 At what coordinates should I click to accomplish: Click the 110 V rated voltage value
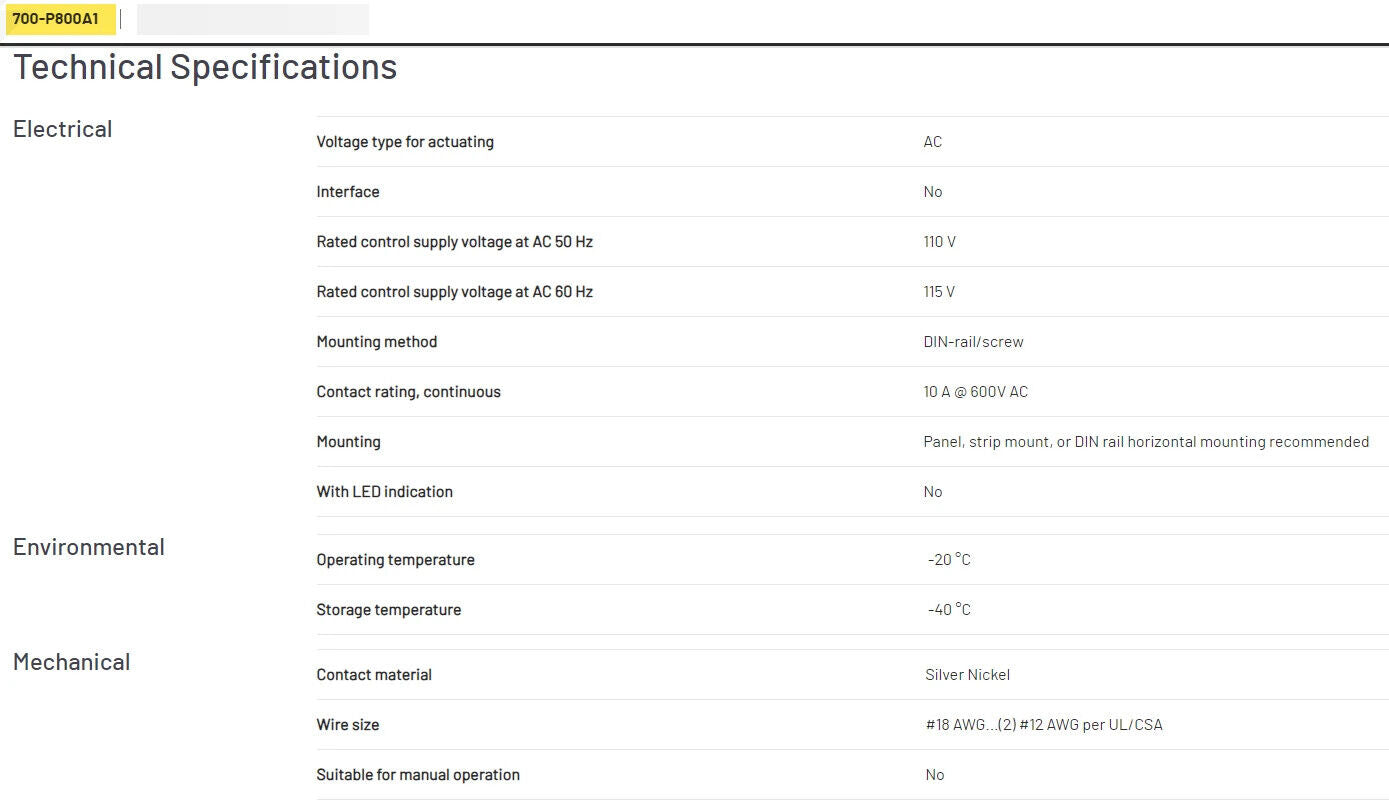click(939, 242)
